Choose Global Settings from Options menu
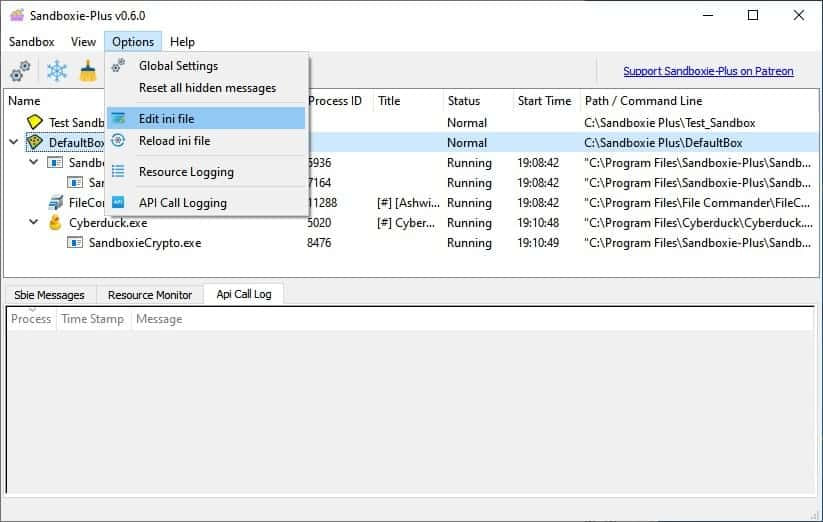 pos(206,66)
